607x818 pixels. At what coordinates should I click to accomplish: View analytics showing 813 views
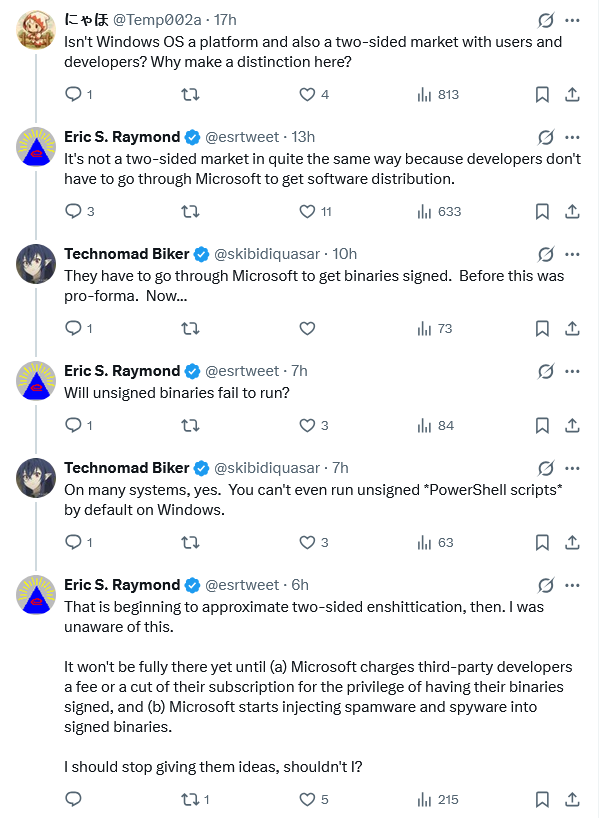coord(437,95)
